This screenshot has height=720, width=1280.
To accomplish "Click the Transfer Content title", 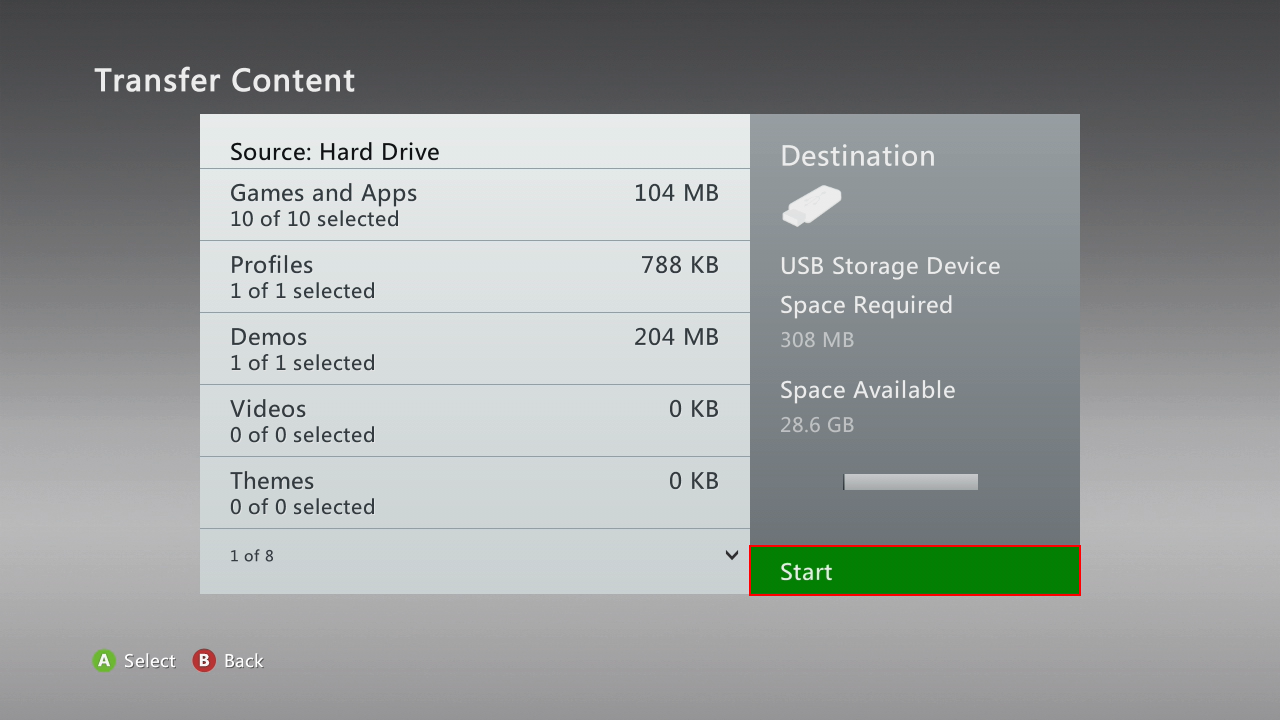I will [x=225, y=80].
